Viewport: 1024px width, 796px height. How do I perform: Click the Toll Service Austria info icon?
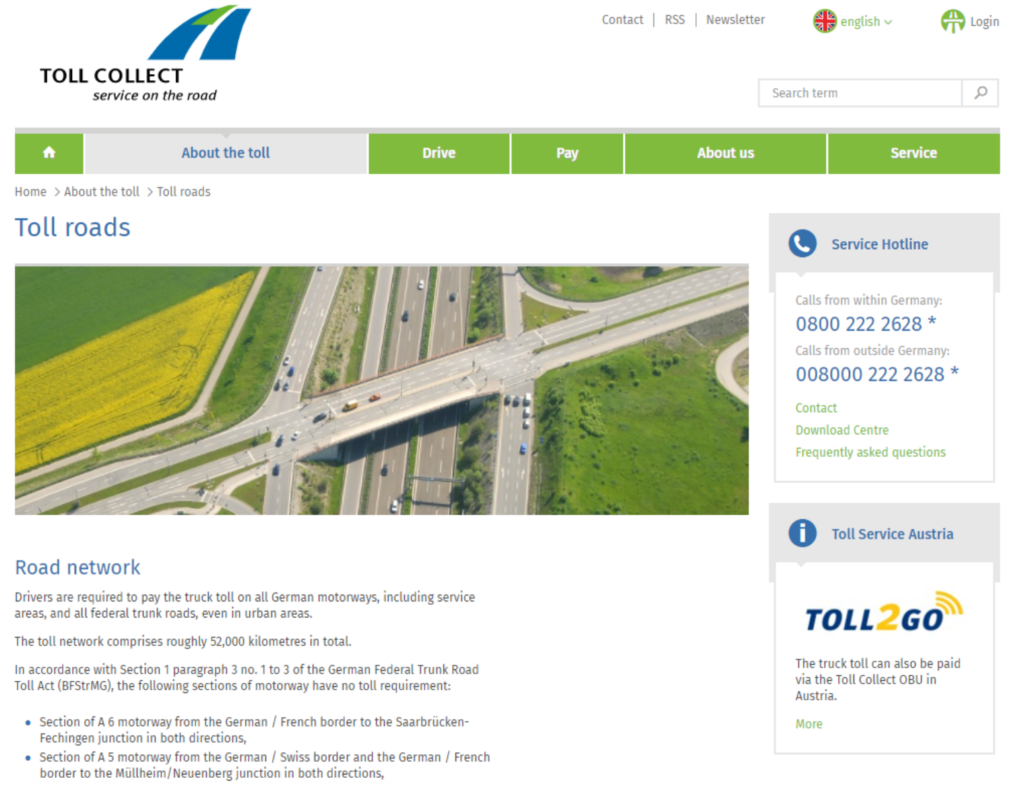tap(802, 533)
